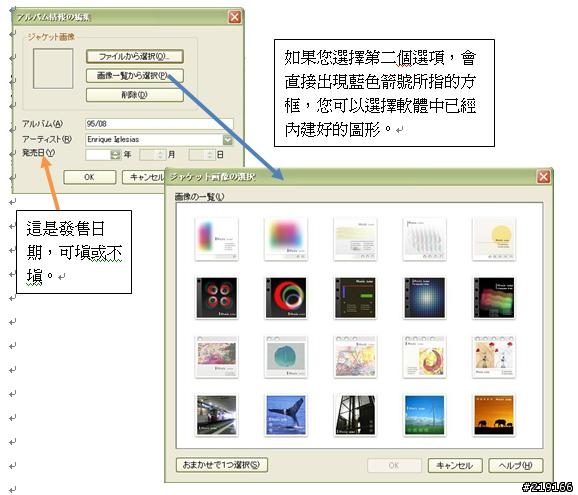Screen dimensions: 578x495
Task: Select the sunset elephants silhouette jacket thumbnail
Action: tap(494, 415)
